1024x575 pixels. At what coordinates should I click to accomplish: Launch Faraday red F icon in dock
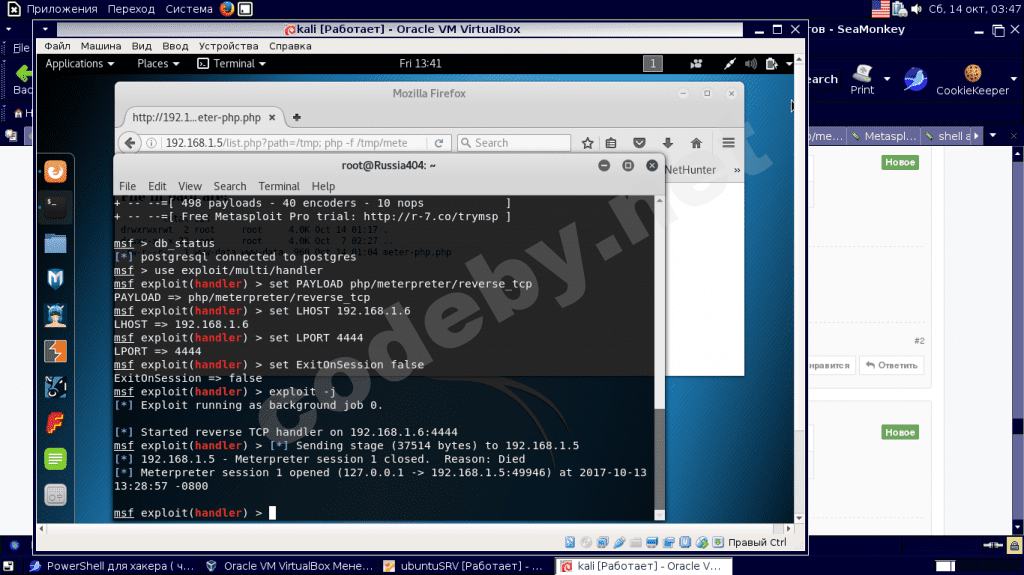[56, 423]
